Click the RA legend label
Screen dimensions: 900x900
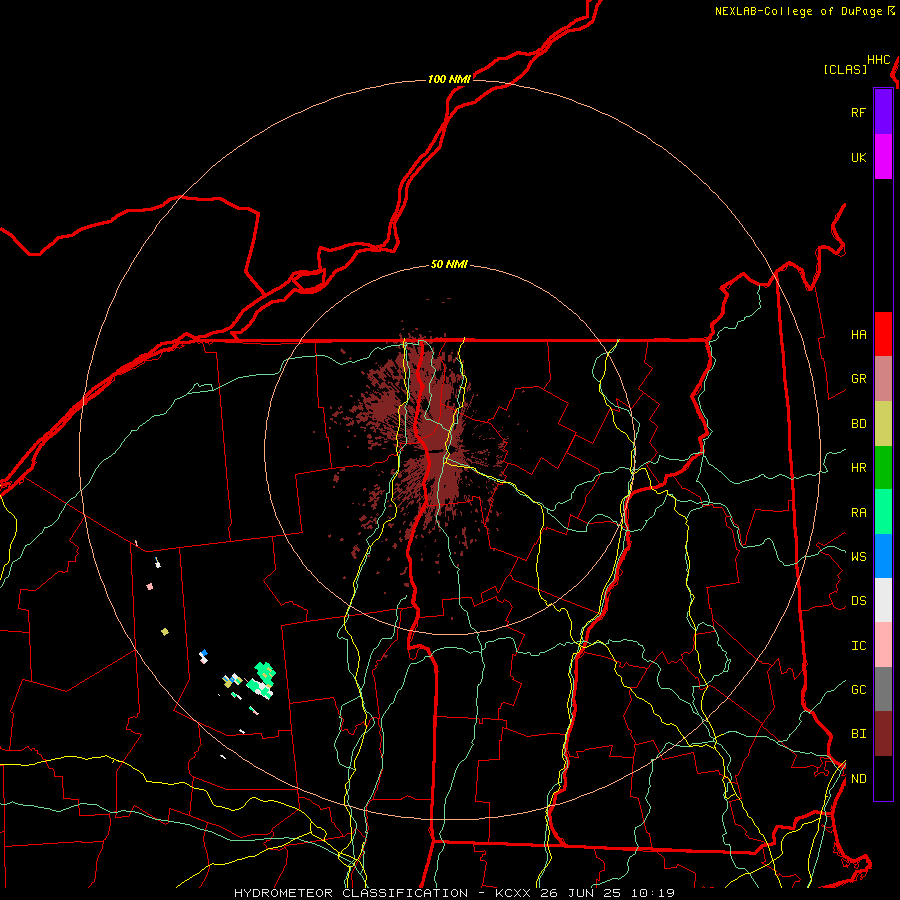pos(858,512)
